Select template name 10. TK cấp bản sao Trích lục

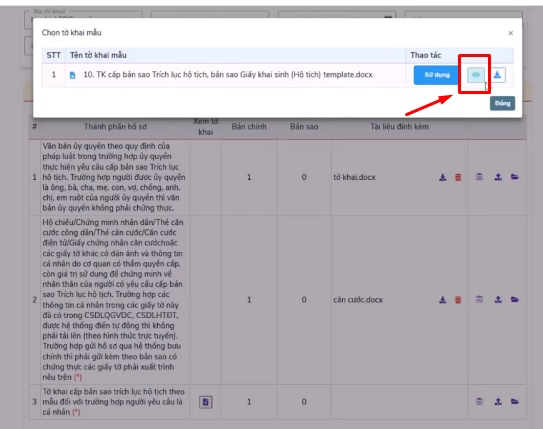[228, 74]
